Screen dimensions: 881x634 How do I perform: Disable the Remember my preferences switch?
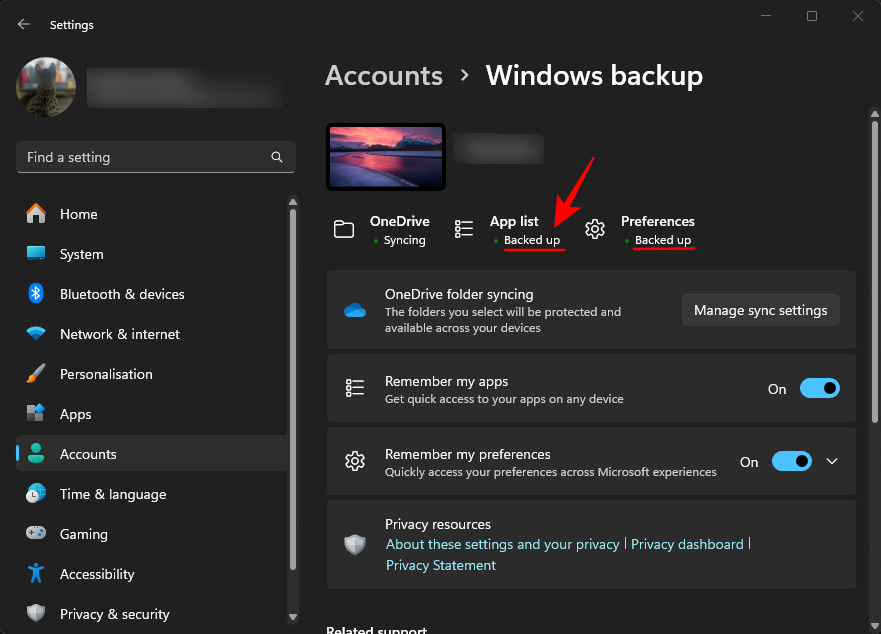[791, 462]
